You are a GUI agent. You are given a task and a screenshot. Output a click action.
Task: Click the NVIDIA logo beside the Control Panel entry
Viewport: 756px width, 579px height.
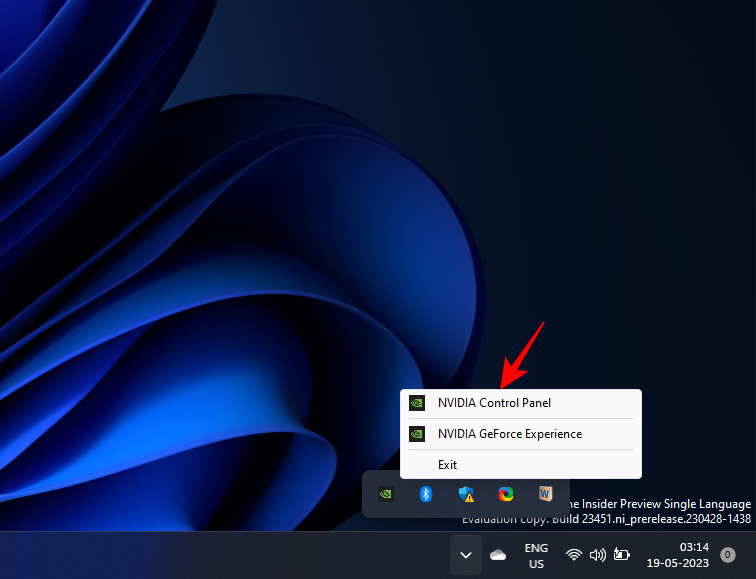point(417,403)
